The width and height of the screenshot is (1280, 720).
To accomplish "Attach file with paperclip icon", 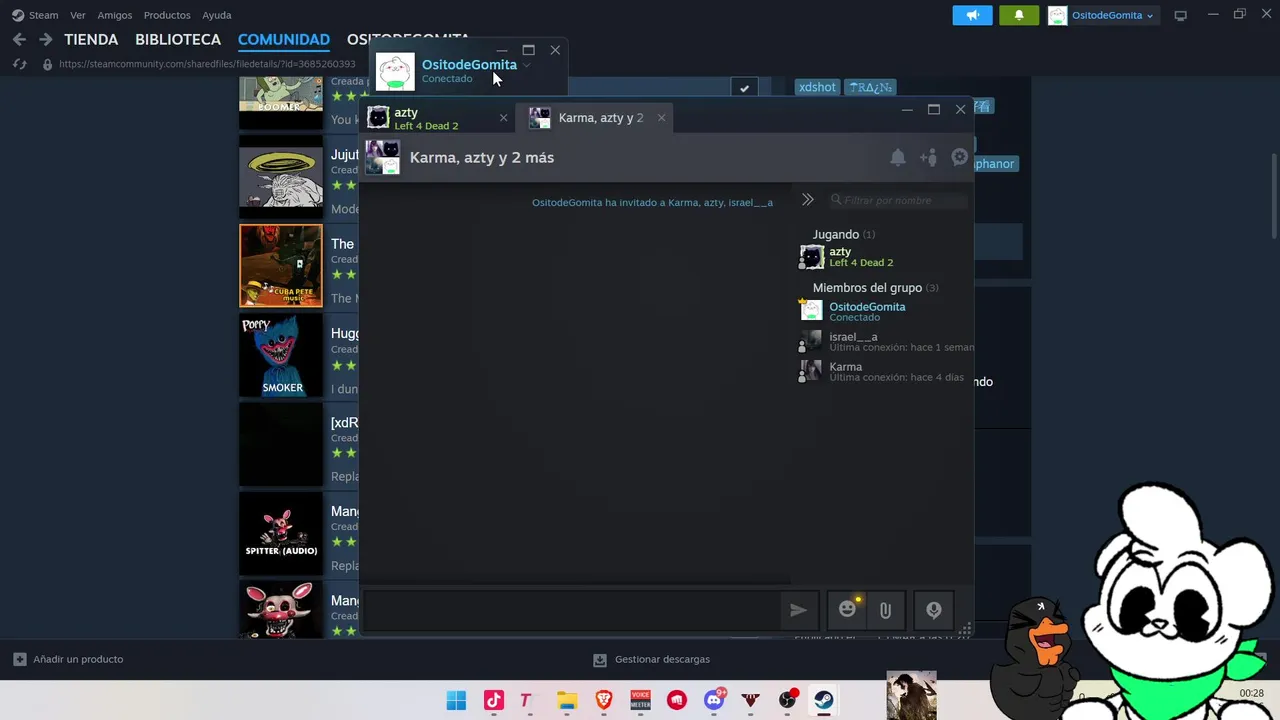I will tap(885, 610).
